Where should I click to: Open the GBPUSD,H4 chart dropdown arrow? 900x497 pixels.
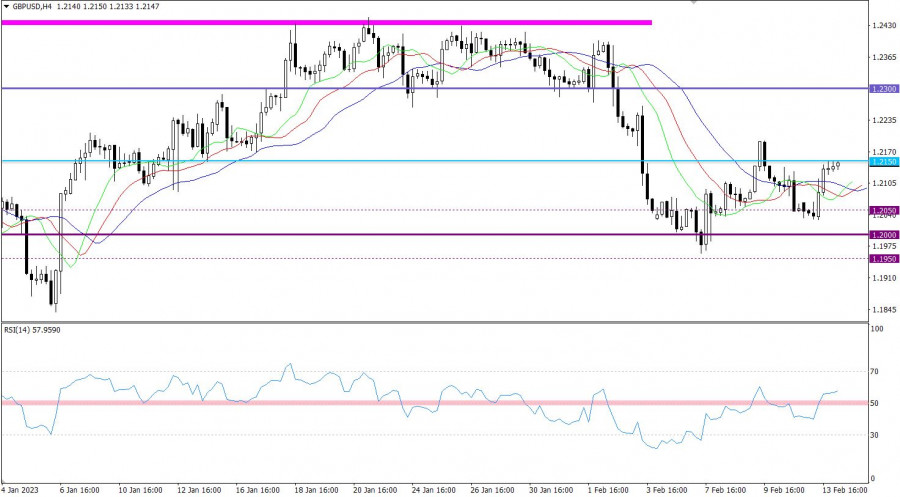[x=5, y=6]
